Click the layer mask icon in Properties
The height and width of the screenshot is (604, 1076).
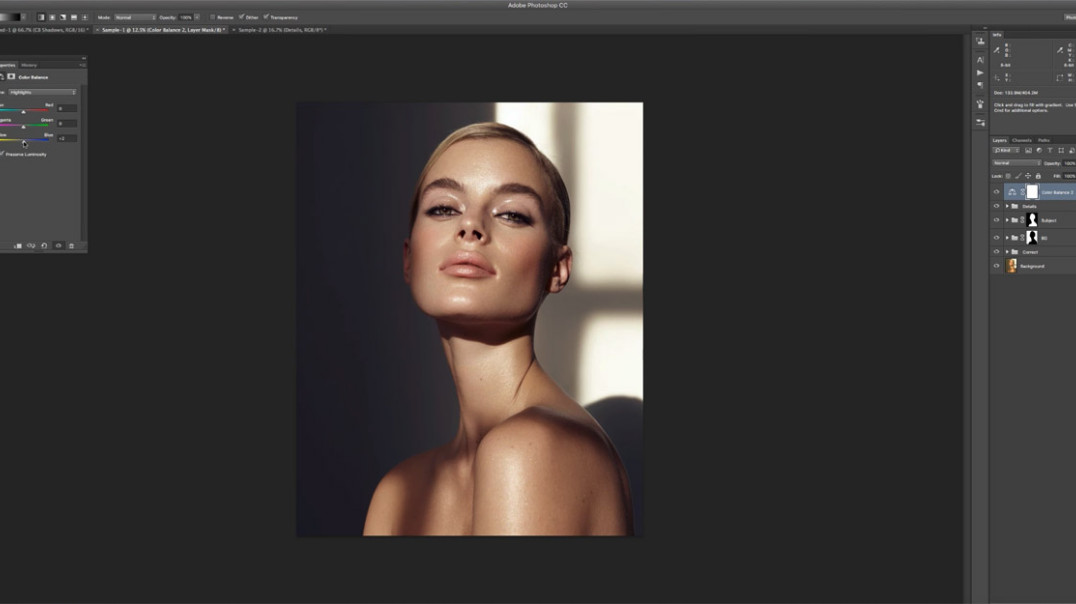[11, 77]
